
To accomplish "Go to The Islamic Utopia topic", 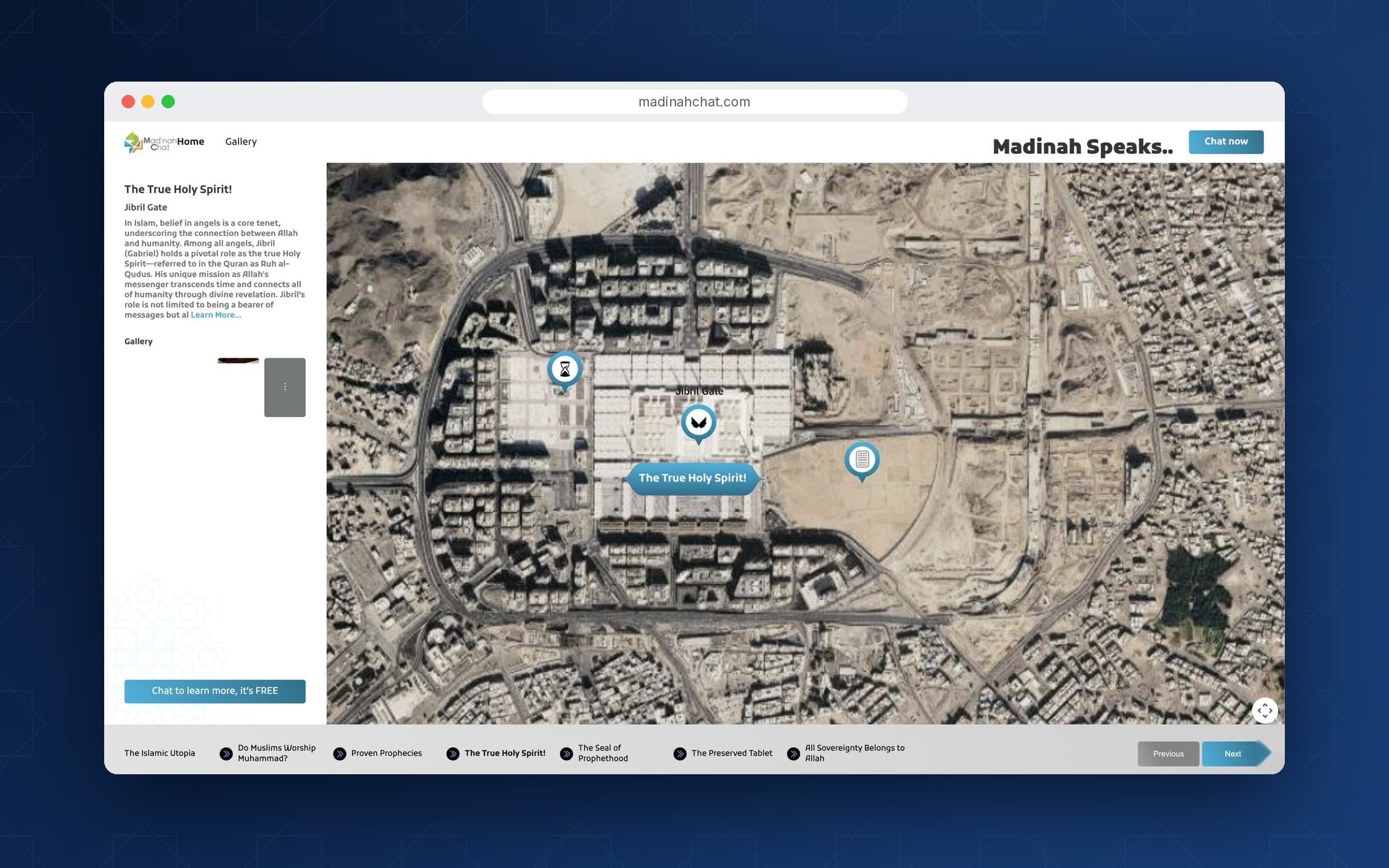I will tap(160, 753).
